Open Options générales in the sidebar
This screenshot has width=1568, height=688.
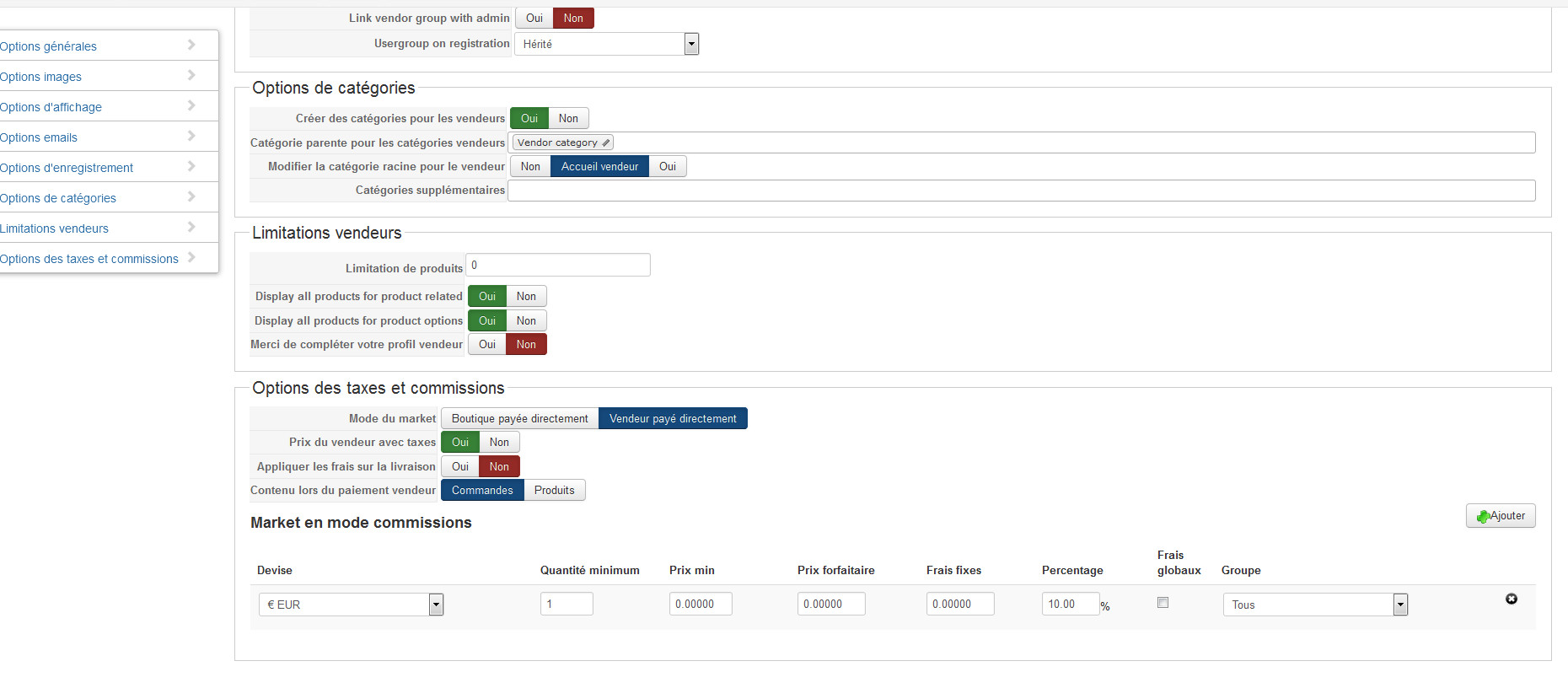tap(48, 46)
